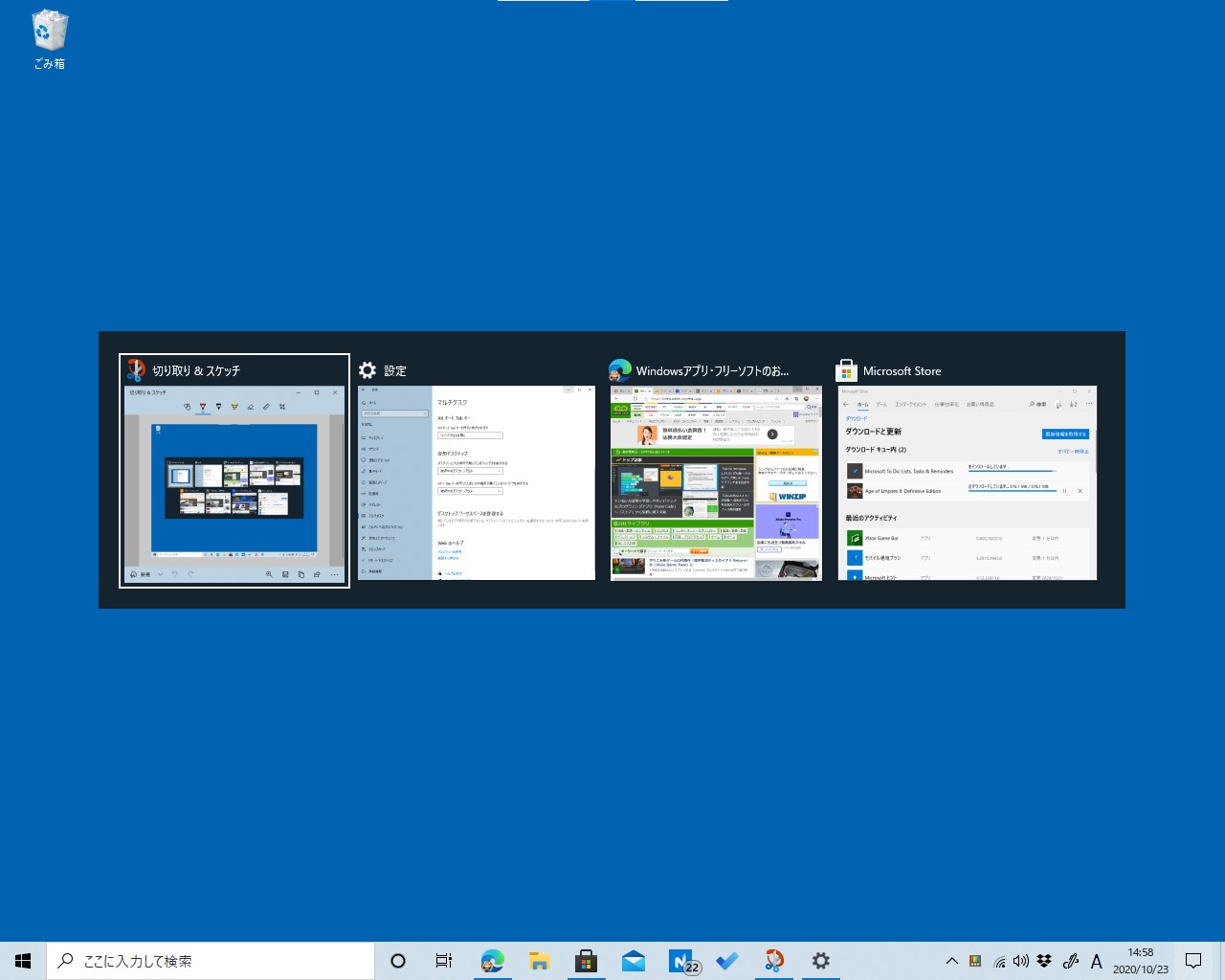Viewport: 1225px width, 980px height.
Task: Open Task View from the taskbar
Action: coord(444,961)
